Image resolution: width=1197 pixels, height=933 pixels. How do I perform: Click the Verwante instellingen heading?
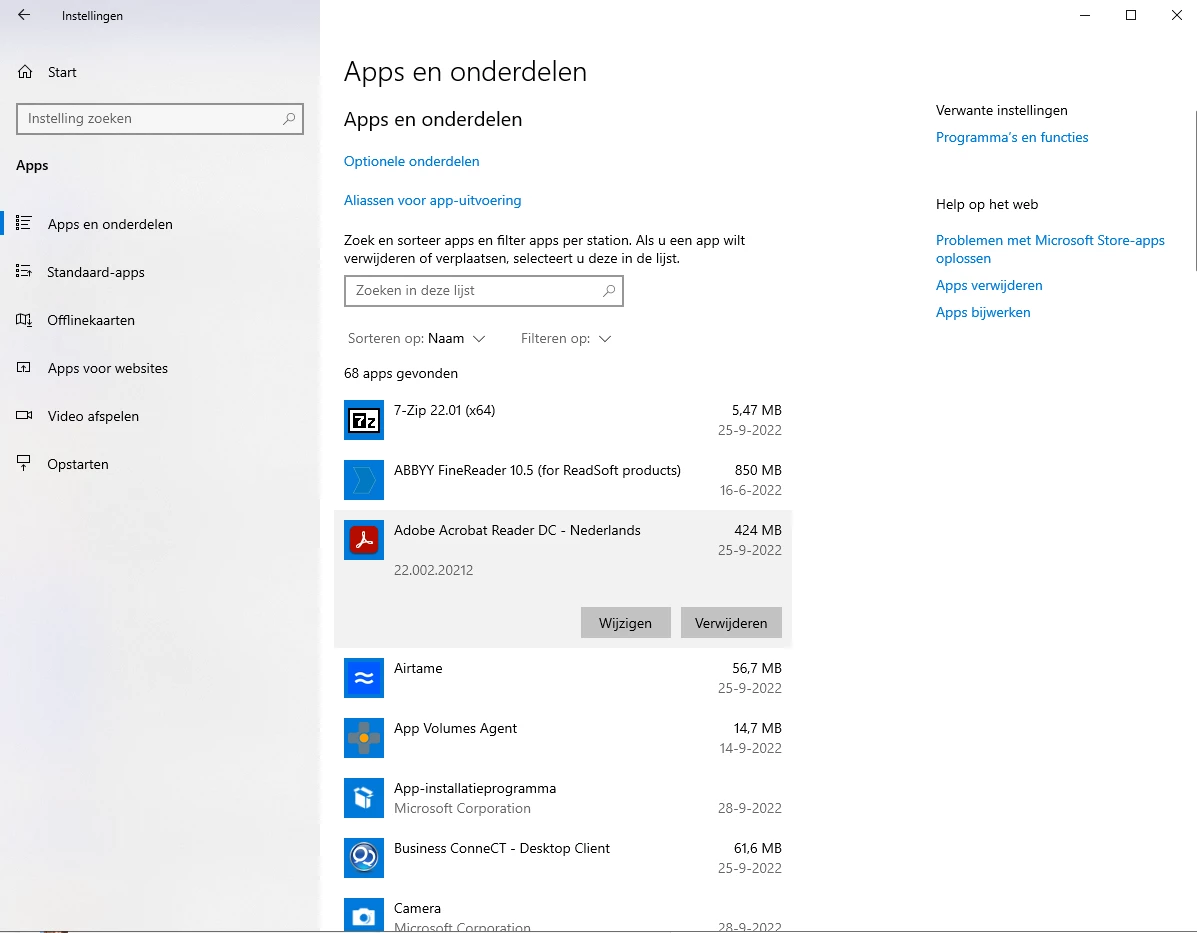(1002, 111)
